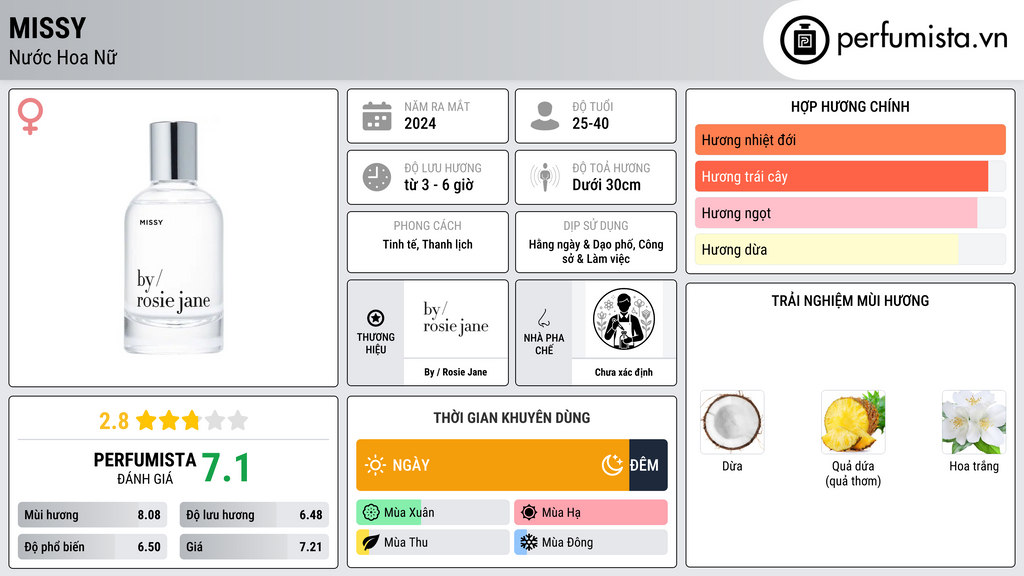Click the dark Đêm usage segment
Screen dimensions: 1024x576
point(648,465)
